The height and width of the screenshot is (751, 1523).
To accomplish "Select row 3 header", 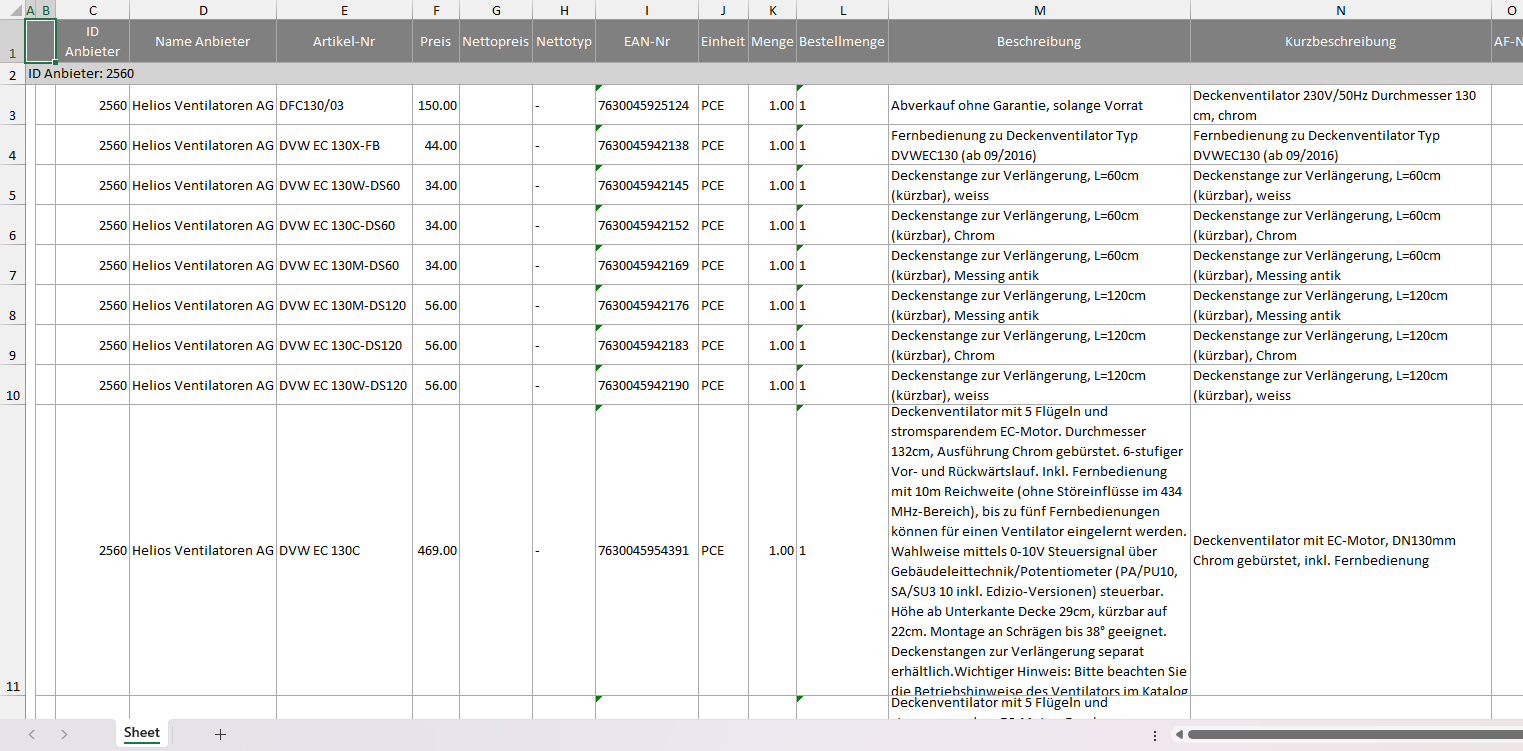I will click(x=12, y=105).
